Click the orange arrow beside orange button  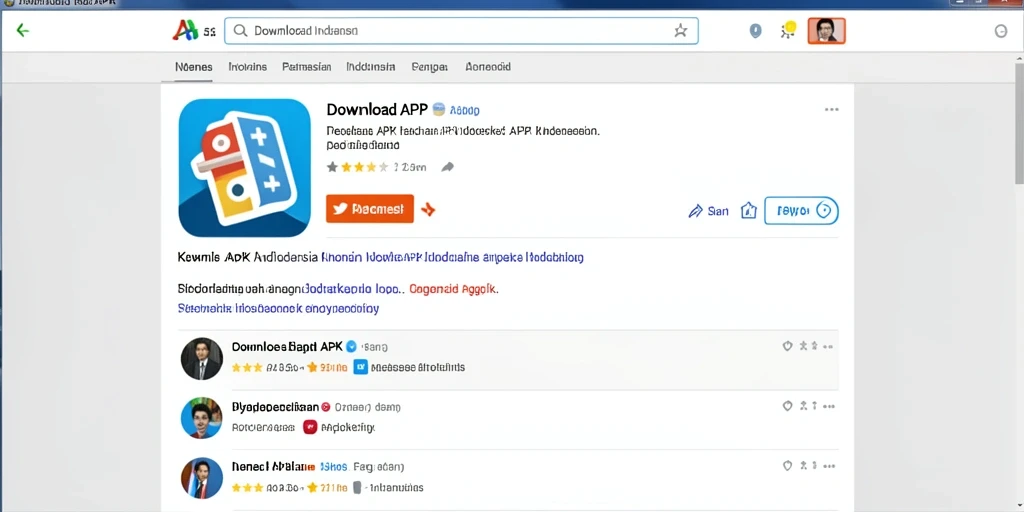(x=428, y=210)
